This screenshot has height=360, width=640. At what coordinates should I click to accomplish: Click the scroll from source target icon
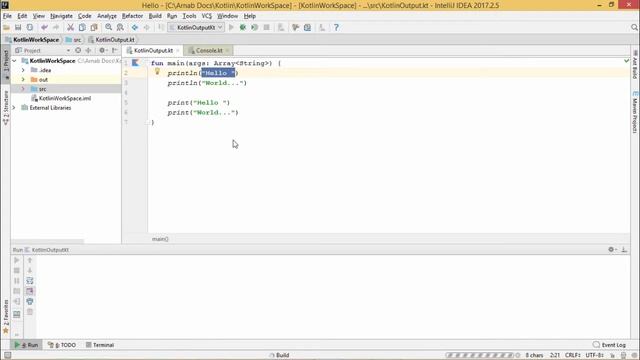tap(78, 50)
